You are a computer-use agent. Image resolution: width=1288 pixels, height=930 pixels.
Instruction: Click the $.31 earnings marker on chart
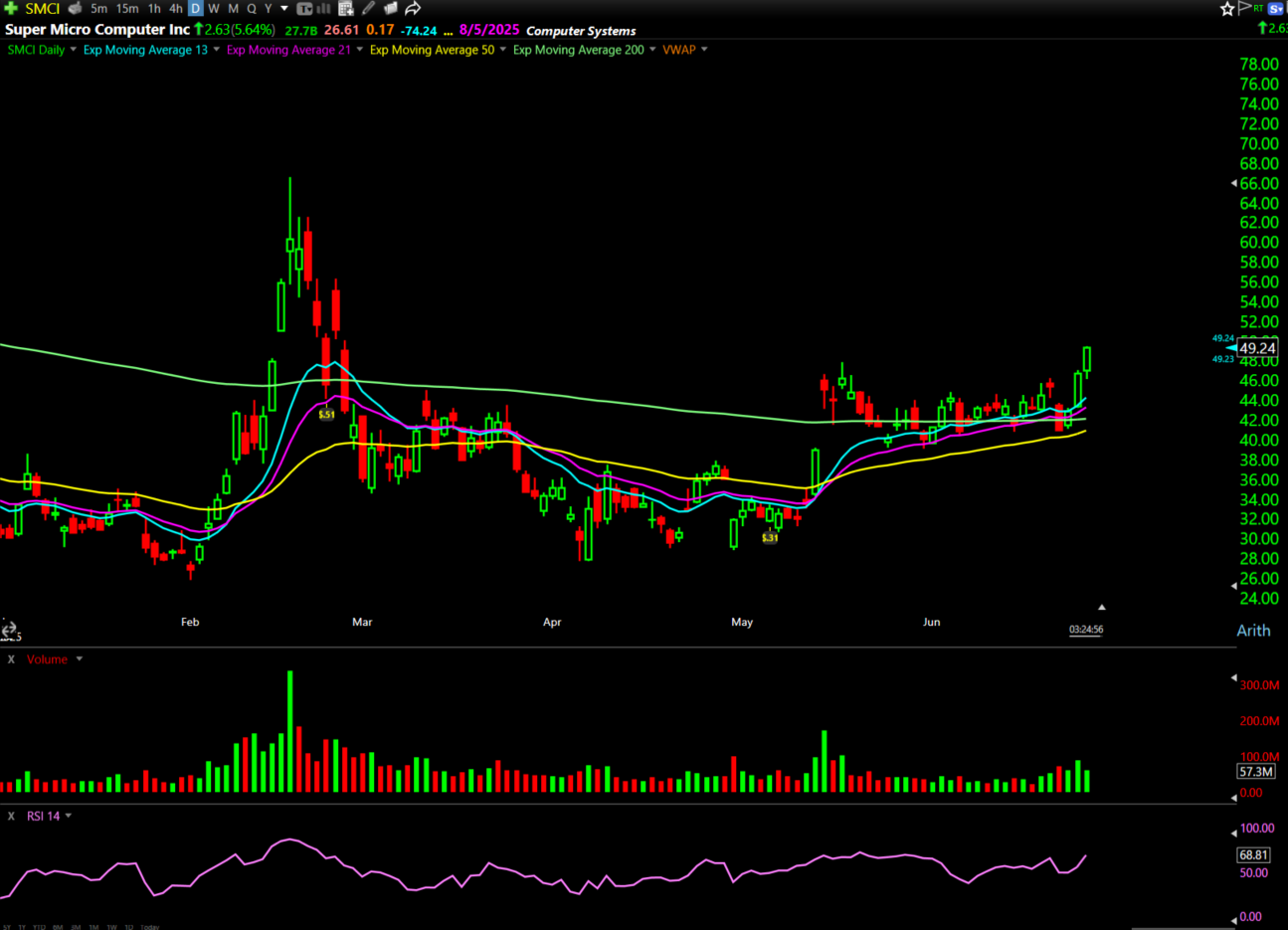(770, 538)
